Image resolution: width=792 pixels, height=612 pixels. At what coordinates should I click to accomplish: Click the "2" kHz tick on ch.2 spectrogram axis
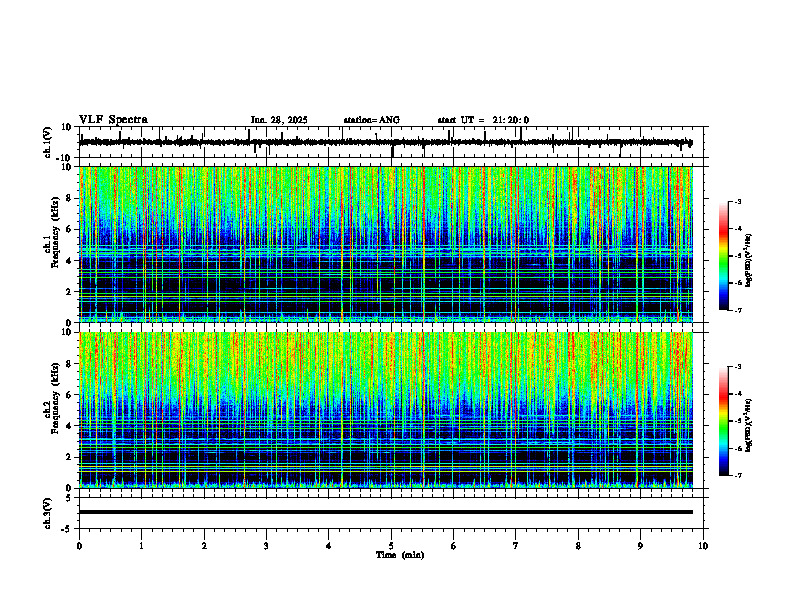(x=70, y=457)
